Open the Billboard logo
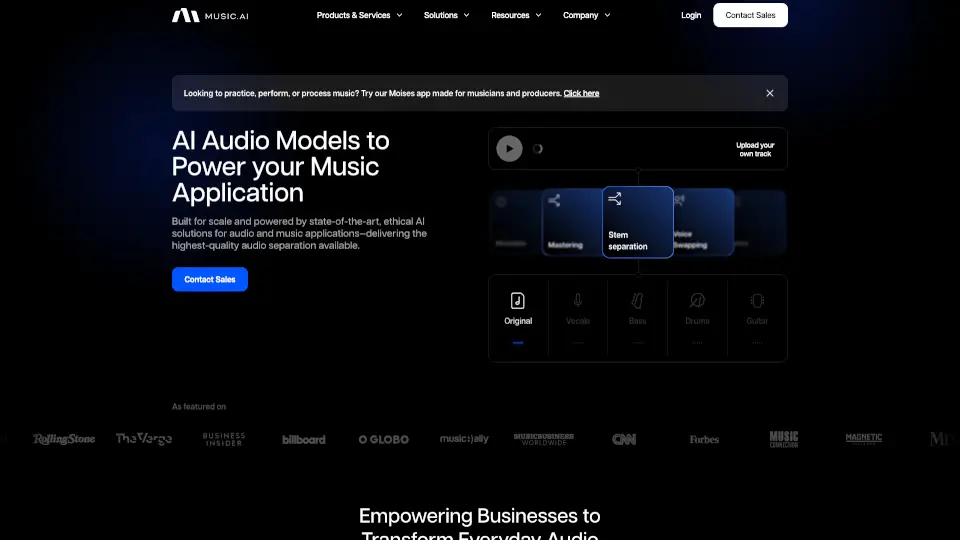Image resolution: width=960 pixels, height=540 pixels. 304,440
